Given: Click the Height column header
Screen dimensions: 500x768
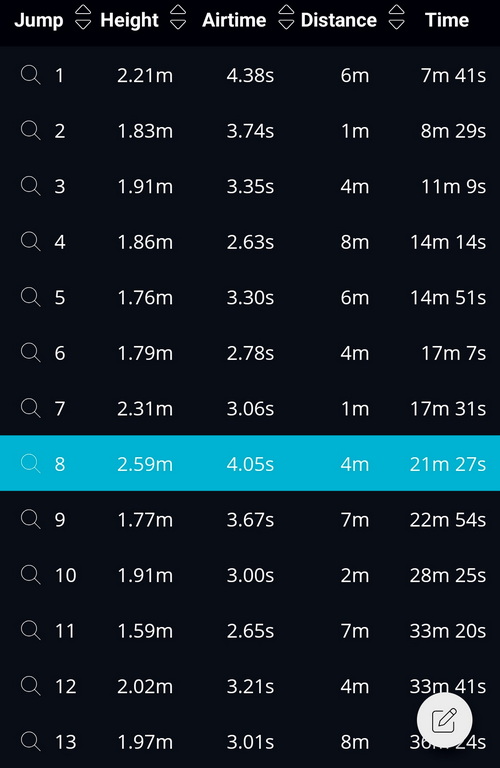Looking at the screenshot, I should 129,20.
